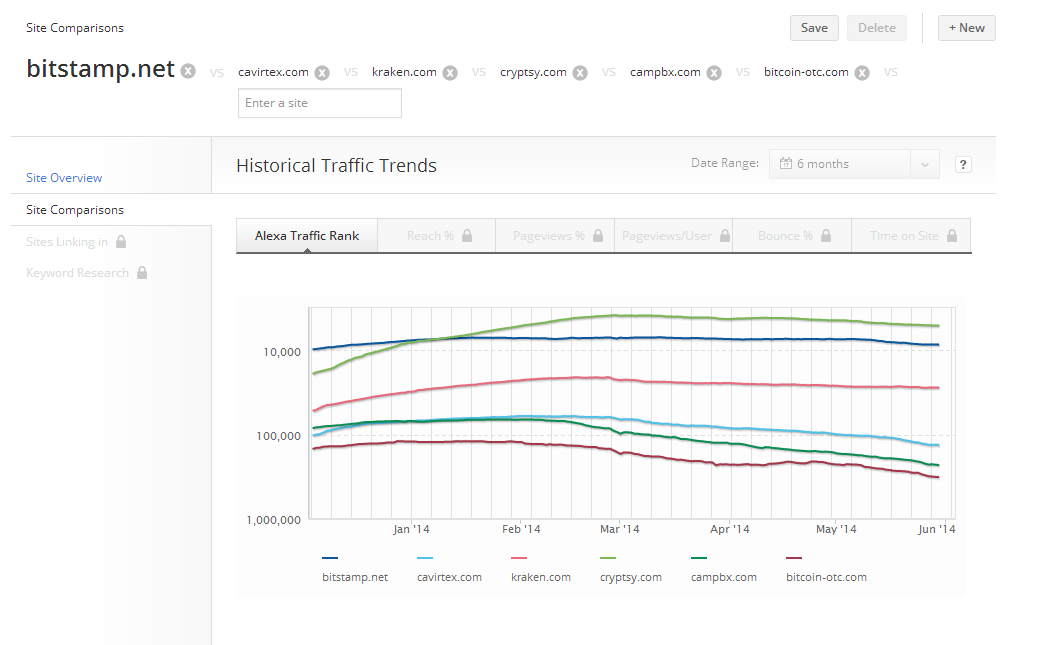Viewport: 1037px width, 645px height.
Task: Remove bitcoin-otc.com using its X icon
Action: click(862, 73)
